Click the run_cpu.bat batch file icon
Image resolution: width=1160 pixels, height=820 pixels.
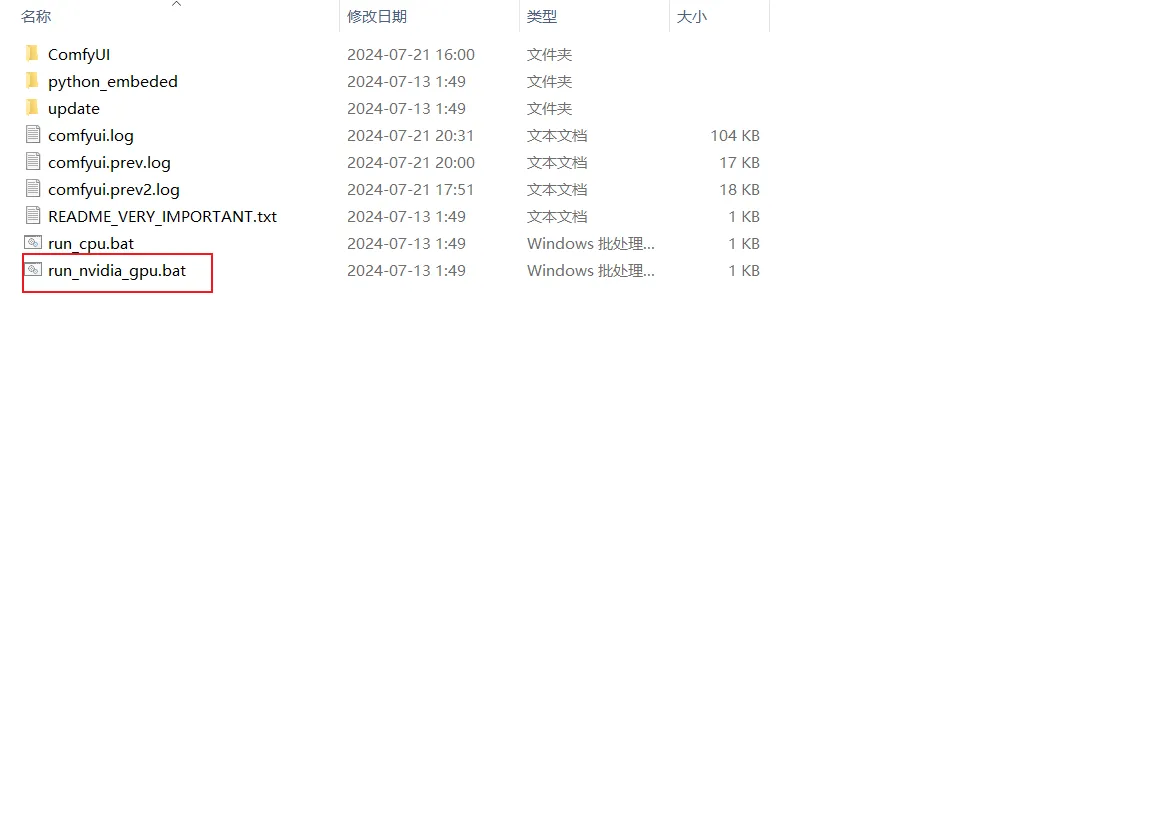[x=33, y=243]
